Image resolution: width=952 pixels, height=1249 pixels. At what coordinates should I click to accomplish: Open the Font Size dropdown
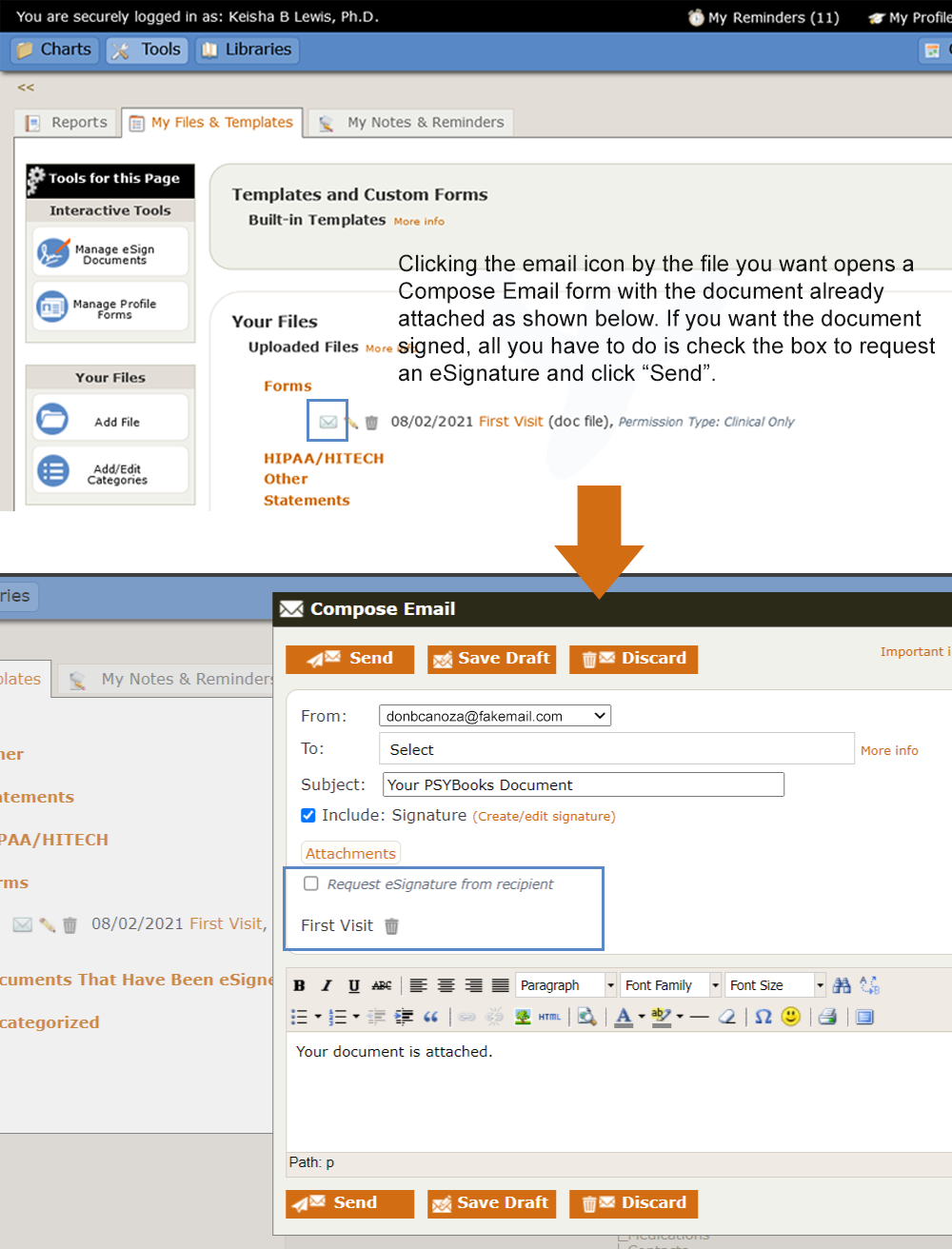[x=776, y=985]
